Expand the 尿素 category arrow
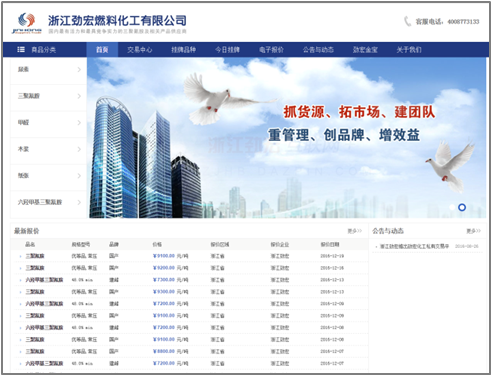The height and width of the screenshot is (376, 492). 79,69
